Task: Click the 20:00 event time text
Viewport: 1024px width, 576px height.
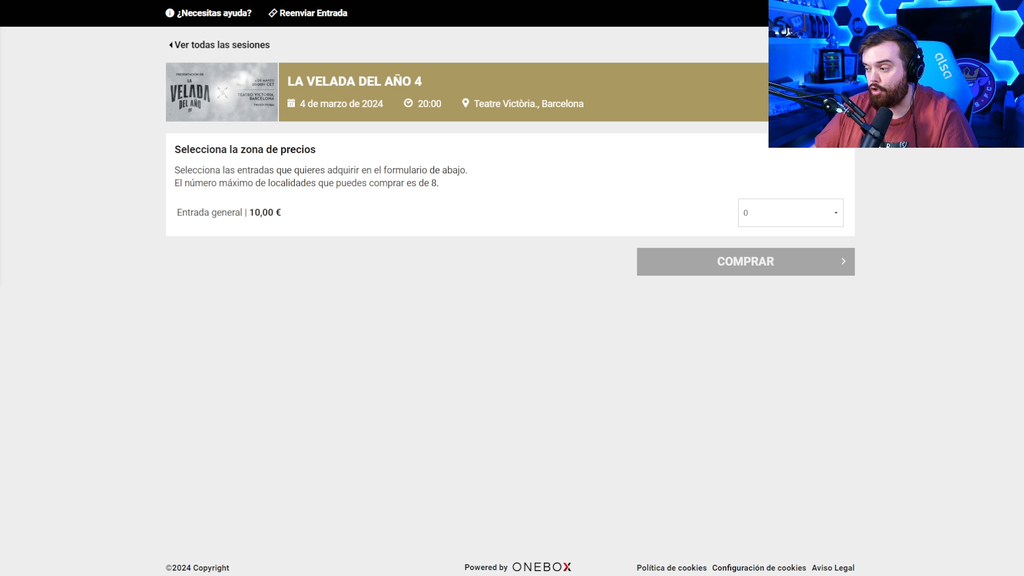Action: tap(429, 104)
